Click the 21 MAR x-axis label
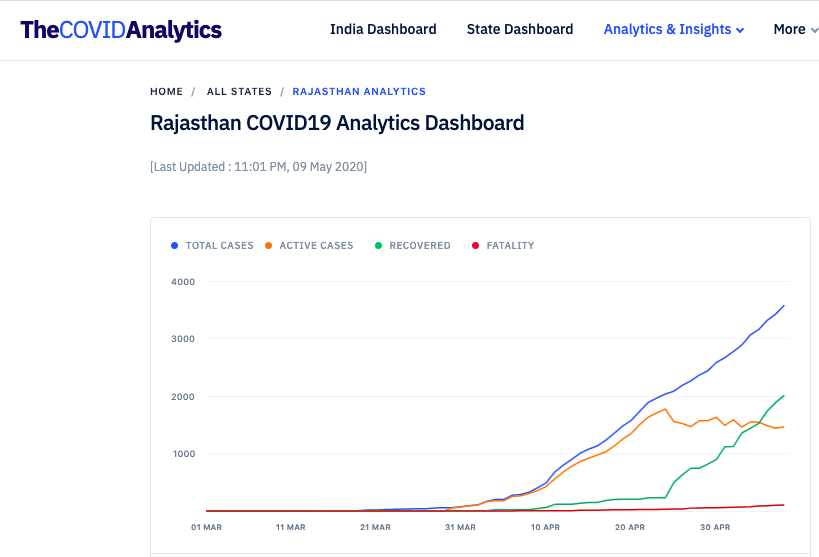Image resolution: width=819 pixels, height=557 pixels. tap(375, 527)
